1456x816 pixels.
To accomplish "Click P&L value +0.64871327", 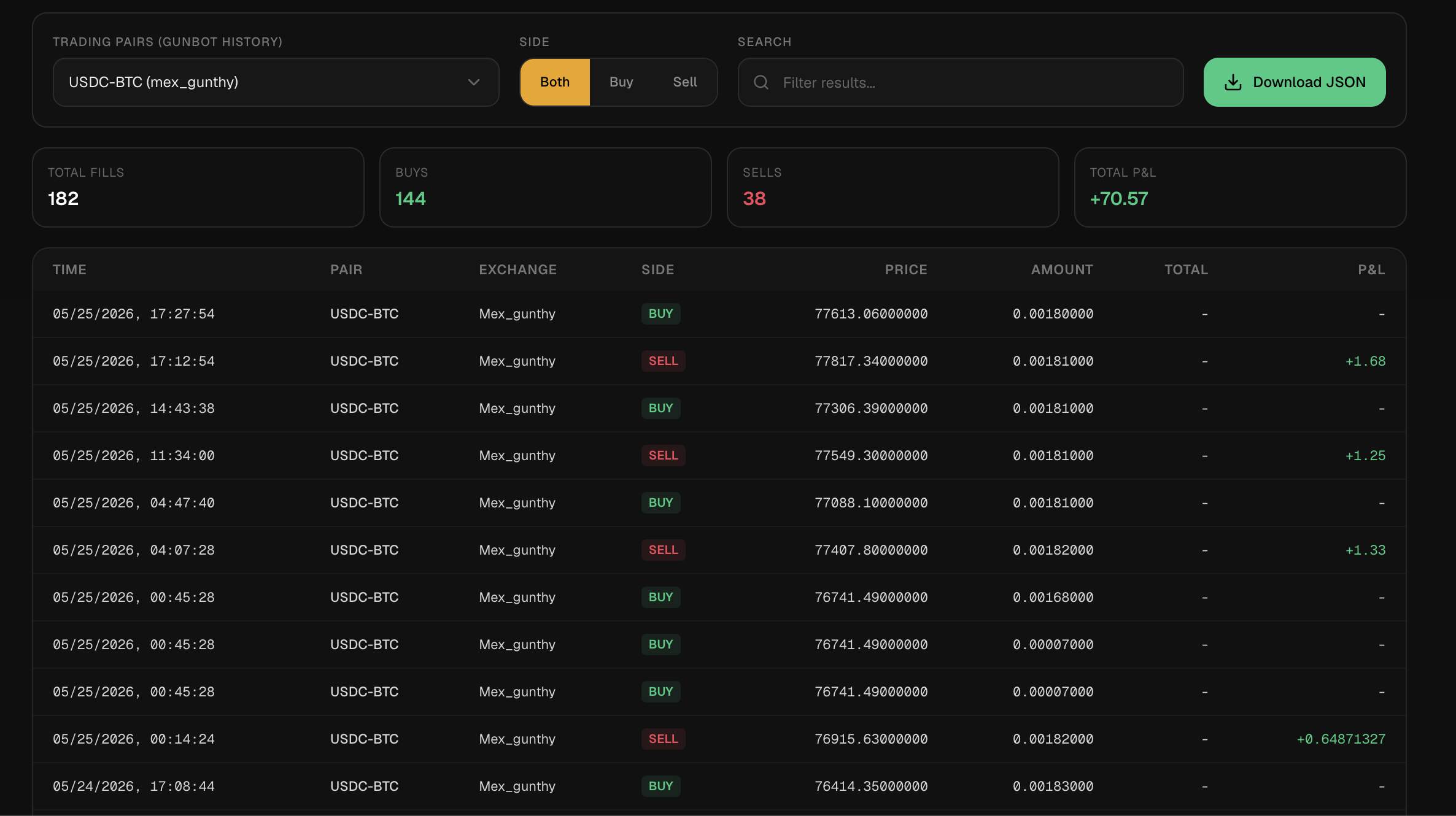I will point(1341,739).
